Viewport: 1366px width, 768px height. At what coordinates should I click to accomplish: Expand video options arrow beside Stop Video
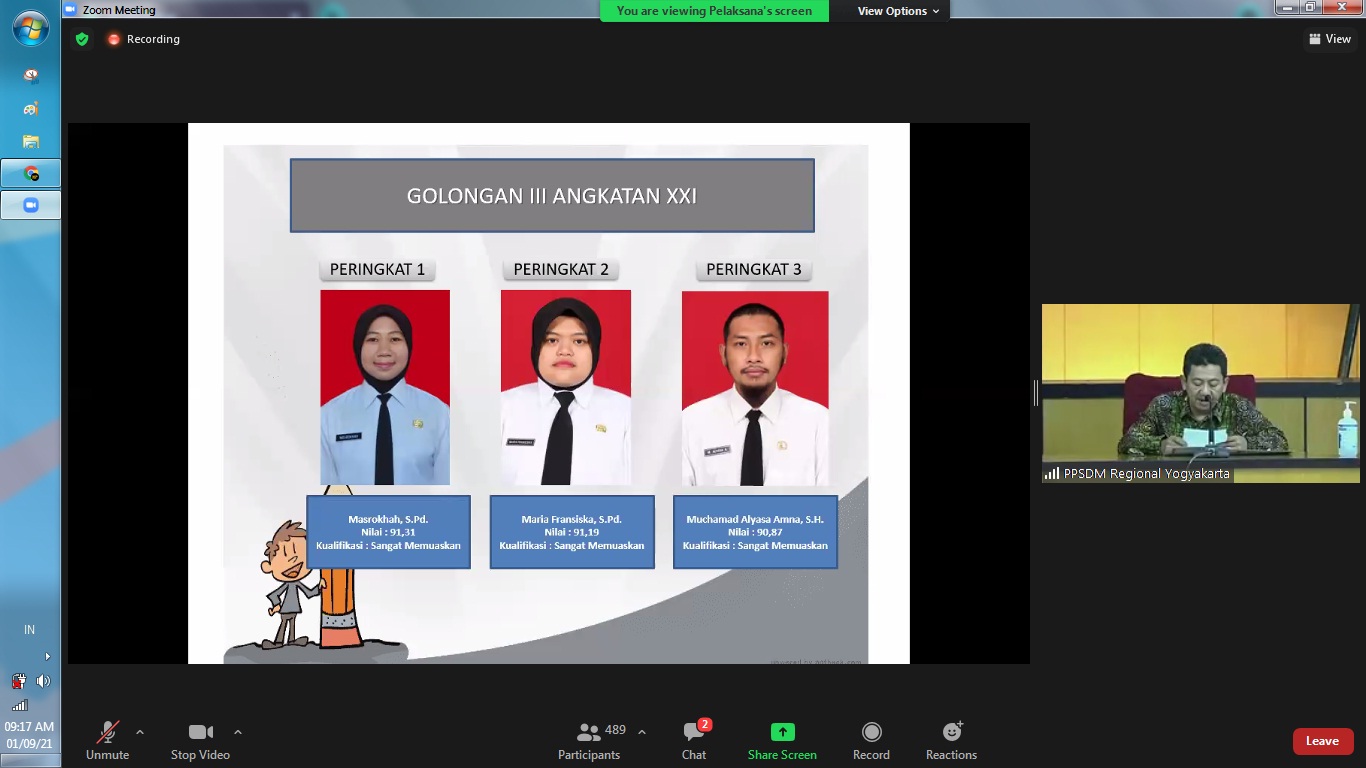238,732
